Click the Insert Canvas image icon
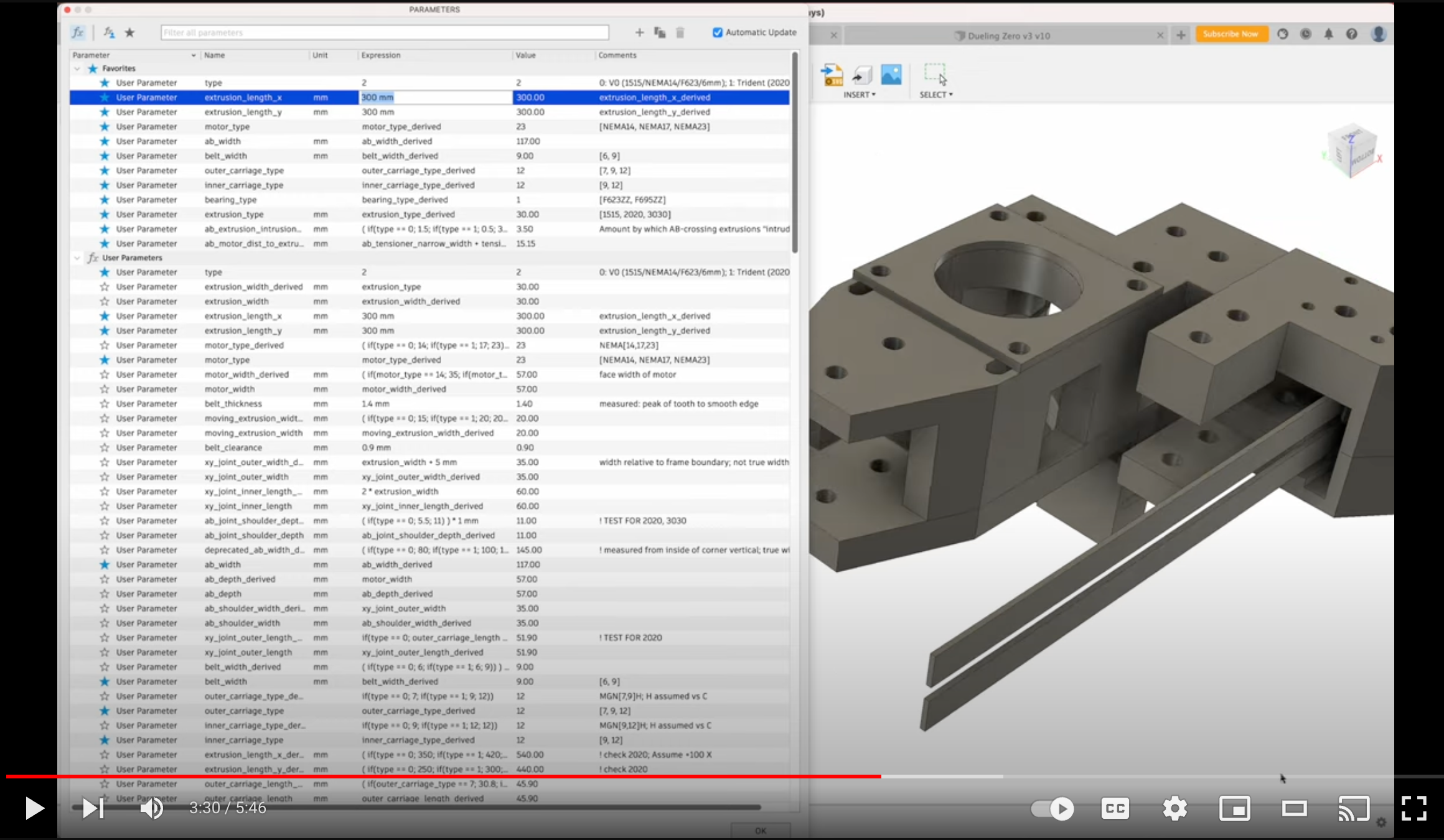The height and width of the screenshot is (840, 1444). (x=891, y=75)
